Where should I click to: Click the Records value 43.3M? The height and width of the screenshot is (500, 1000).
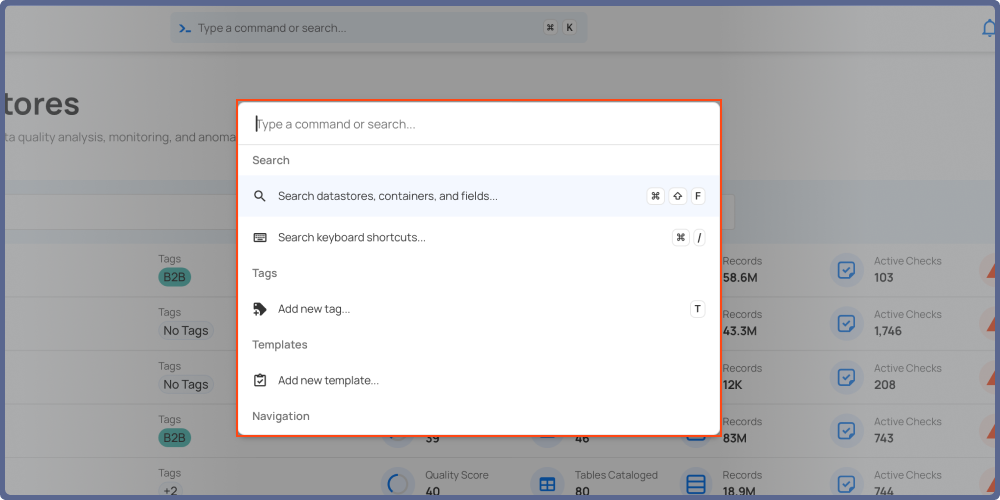[x=740, y=331]
